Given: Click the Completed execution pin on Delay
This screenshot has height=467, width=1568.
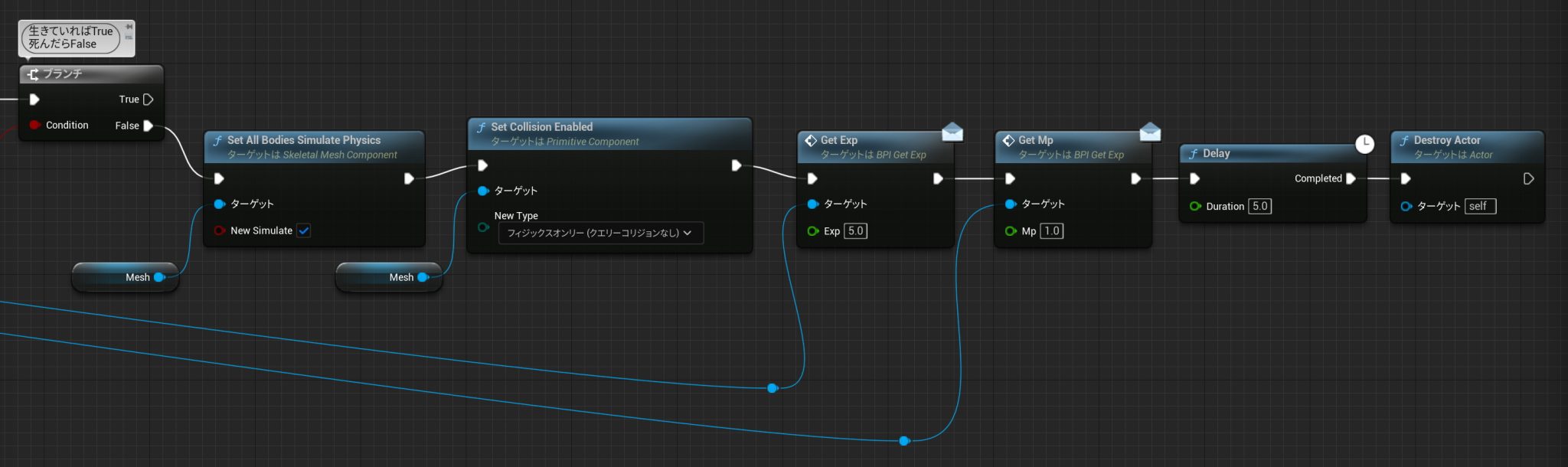Looking at the screenshot, I should coord(1351,178).
